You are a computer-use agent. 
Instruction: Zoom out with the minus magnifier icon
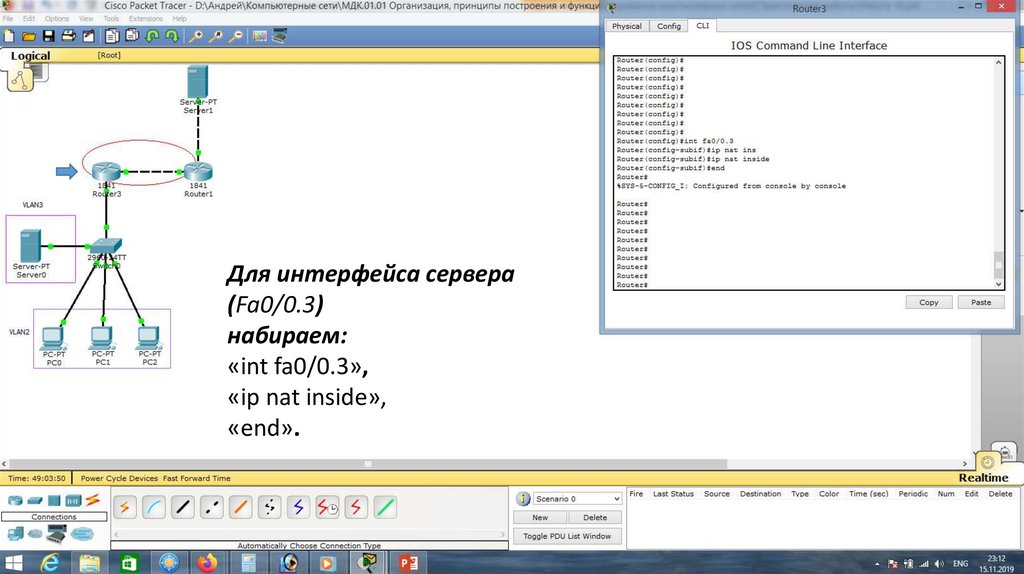click(x=236, y=36)
